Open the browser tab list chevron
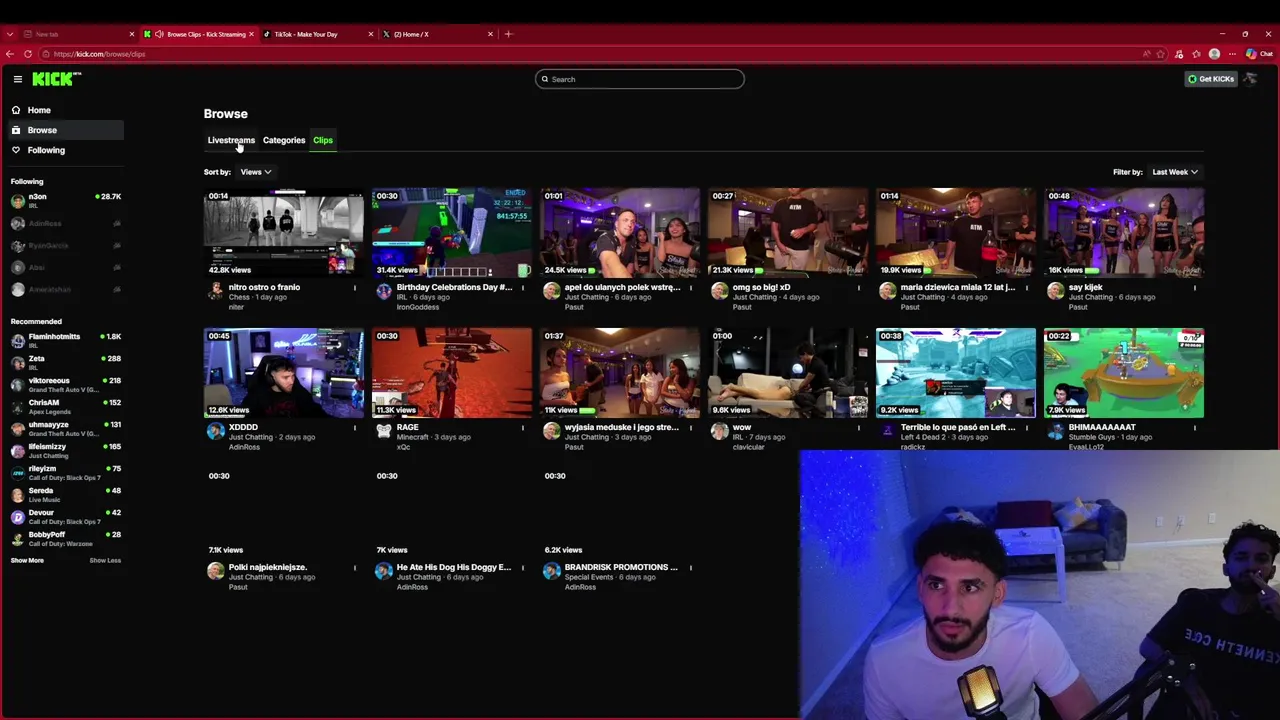 tap(10, 34)
